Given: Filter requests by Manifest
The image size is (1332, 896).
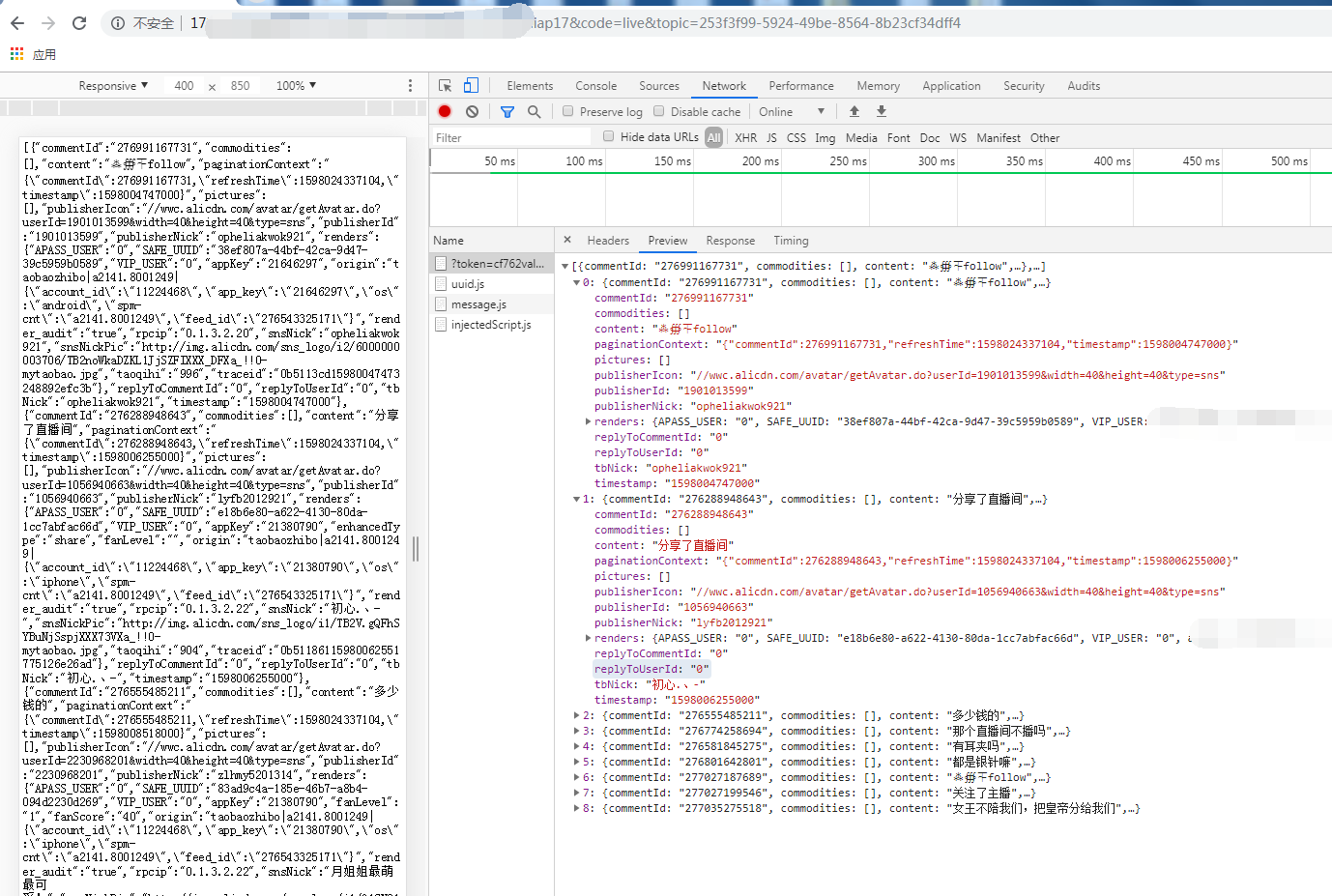Looking at the screenshot, I should pos(998,138).
